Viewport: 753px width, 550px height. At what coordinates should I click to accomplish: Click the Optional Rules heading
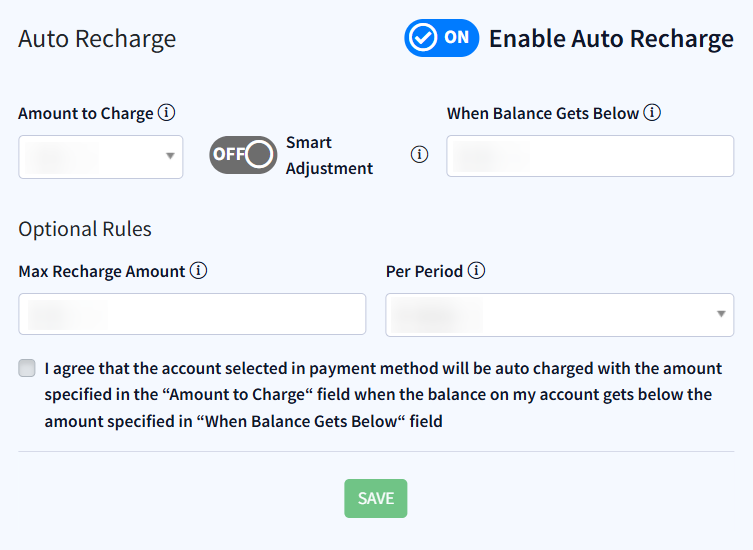85,229
